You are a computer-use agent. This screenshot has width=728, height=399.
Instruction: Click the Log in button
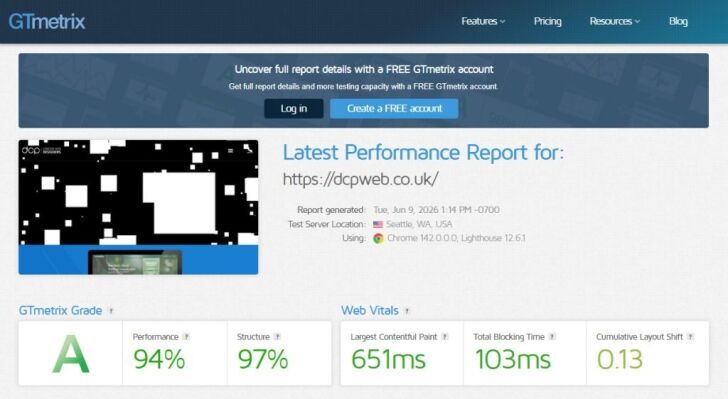(x=294, y=108)
